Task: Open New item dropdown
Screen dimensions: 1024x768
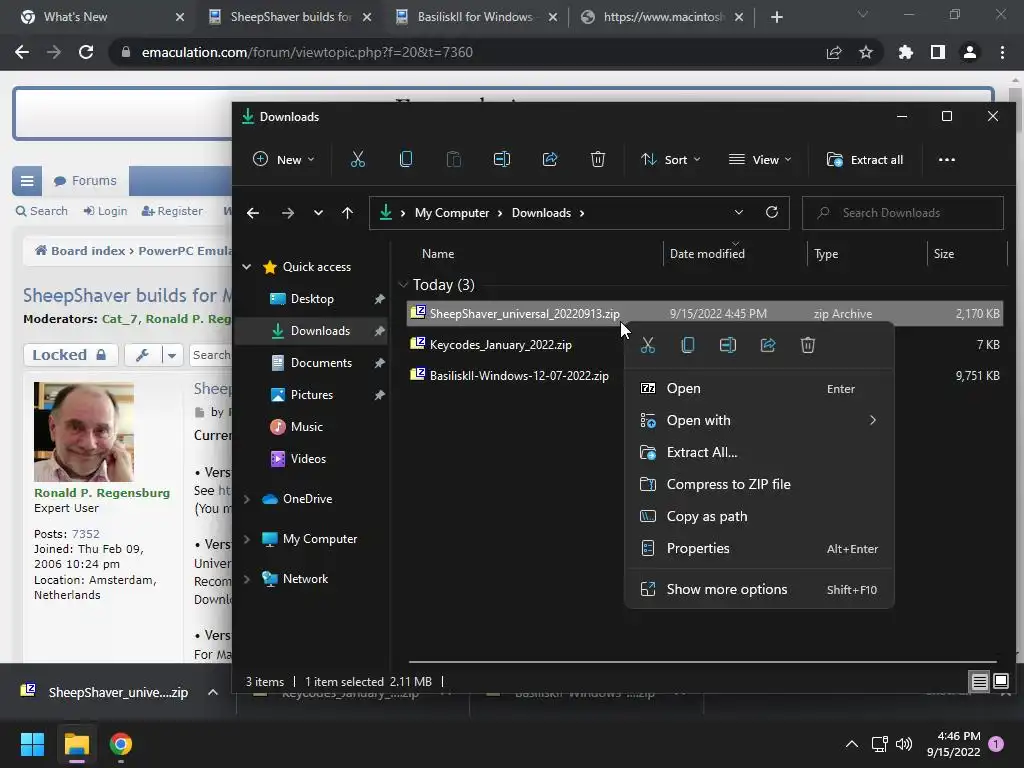Action: point(284,159)
